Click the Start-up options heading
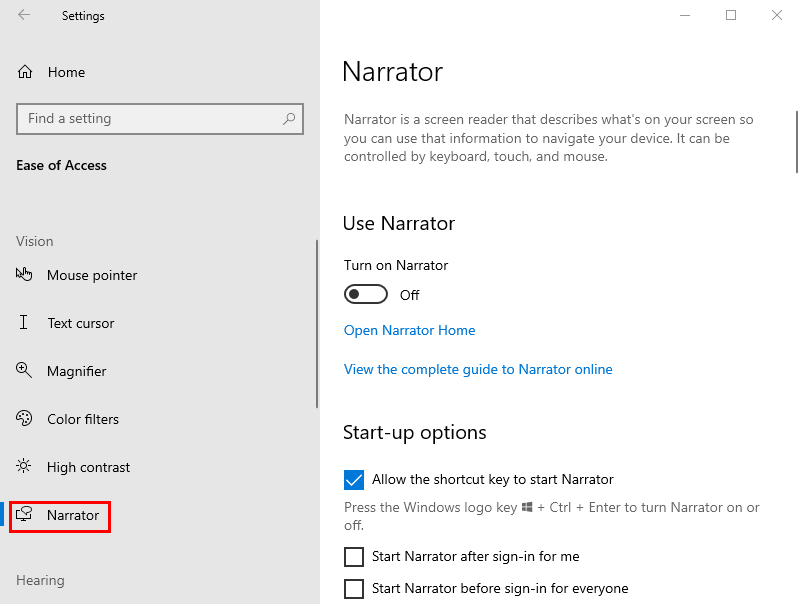Image resolution: width=800 pixels, height=604 pixels. pyautogui.click(x=414, y=433)
